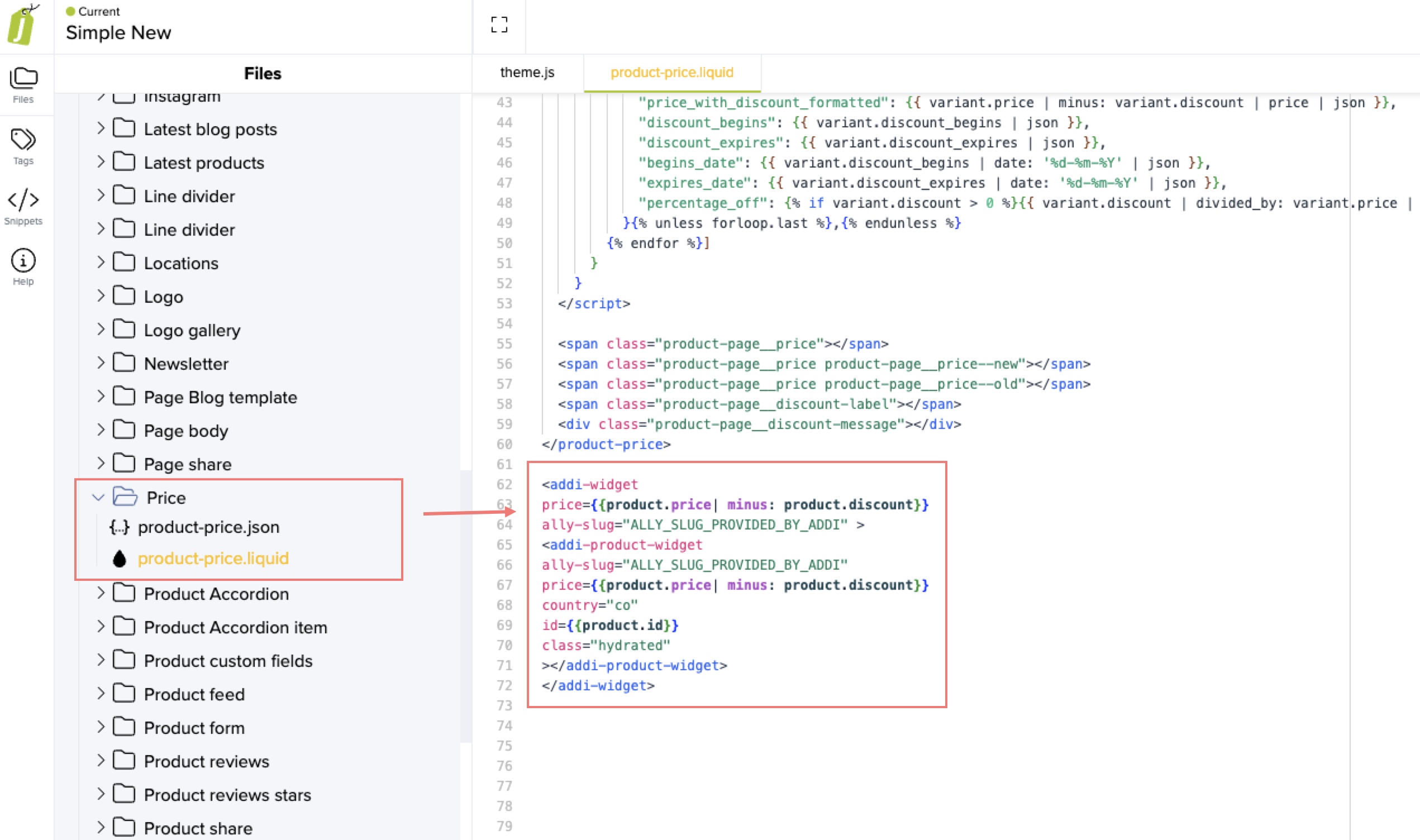Click the Product custom fields folder icon
This screenshot has width=1420, height=840.
[123, 660]
